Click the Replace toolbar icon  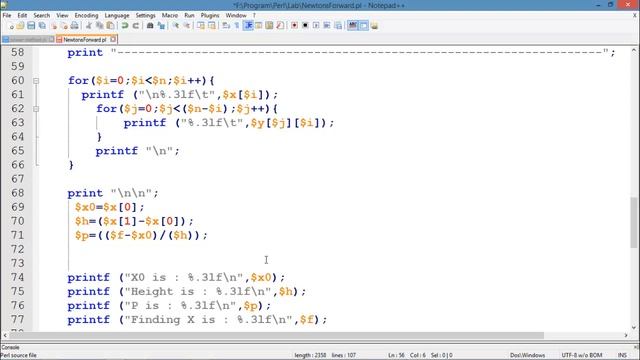point(161,26)
